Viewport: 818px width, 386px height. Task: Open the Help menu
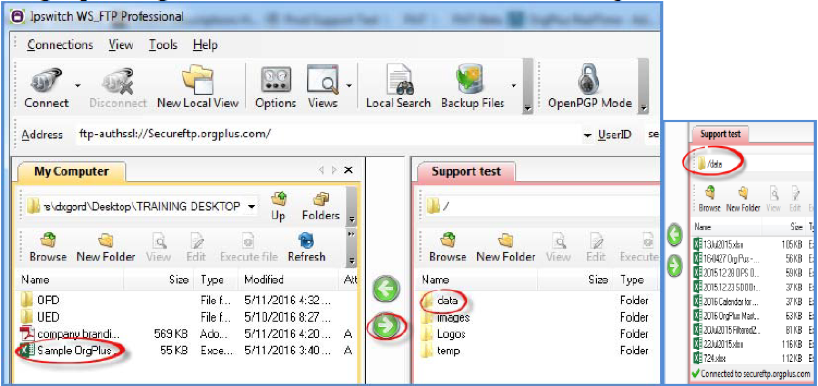pos(205,45)
